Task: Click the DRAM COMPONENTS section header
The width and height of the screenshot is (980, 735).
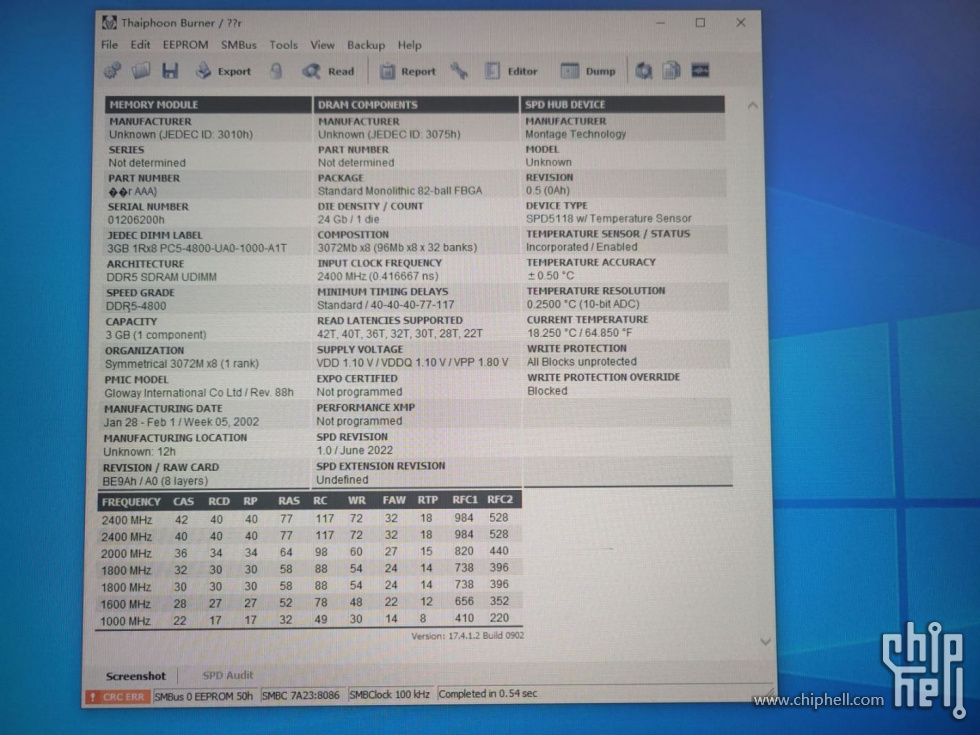Action: coord(416,104)
